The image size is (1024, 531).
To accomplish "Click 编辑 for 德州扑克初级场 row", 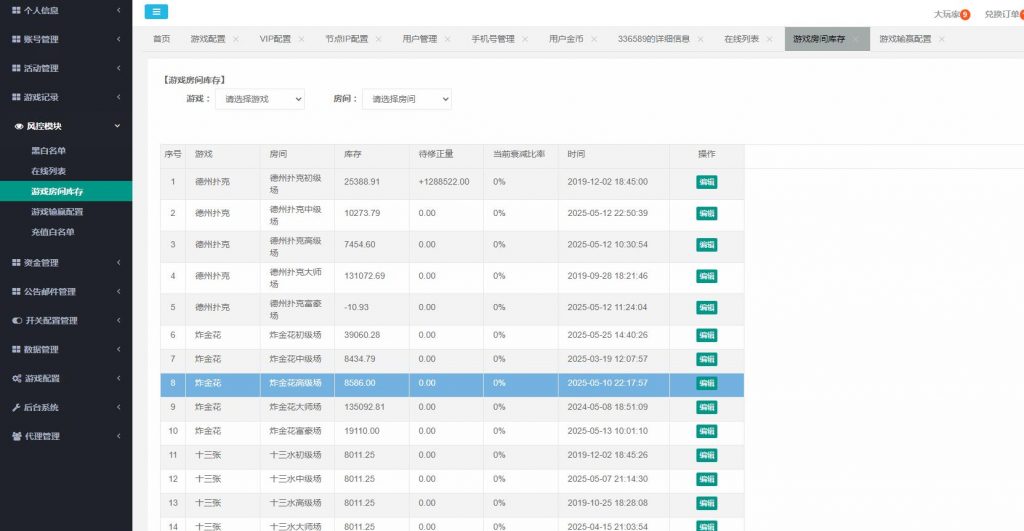I will tap(706, 182).
